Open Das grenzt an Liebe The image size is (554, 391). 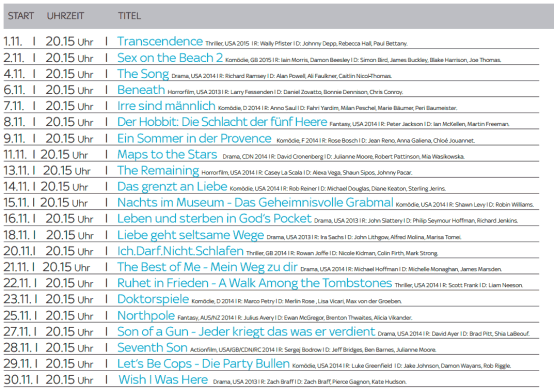[172, 186]
